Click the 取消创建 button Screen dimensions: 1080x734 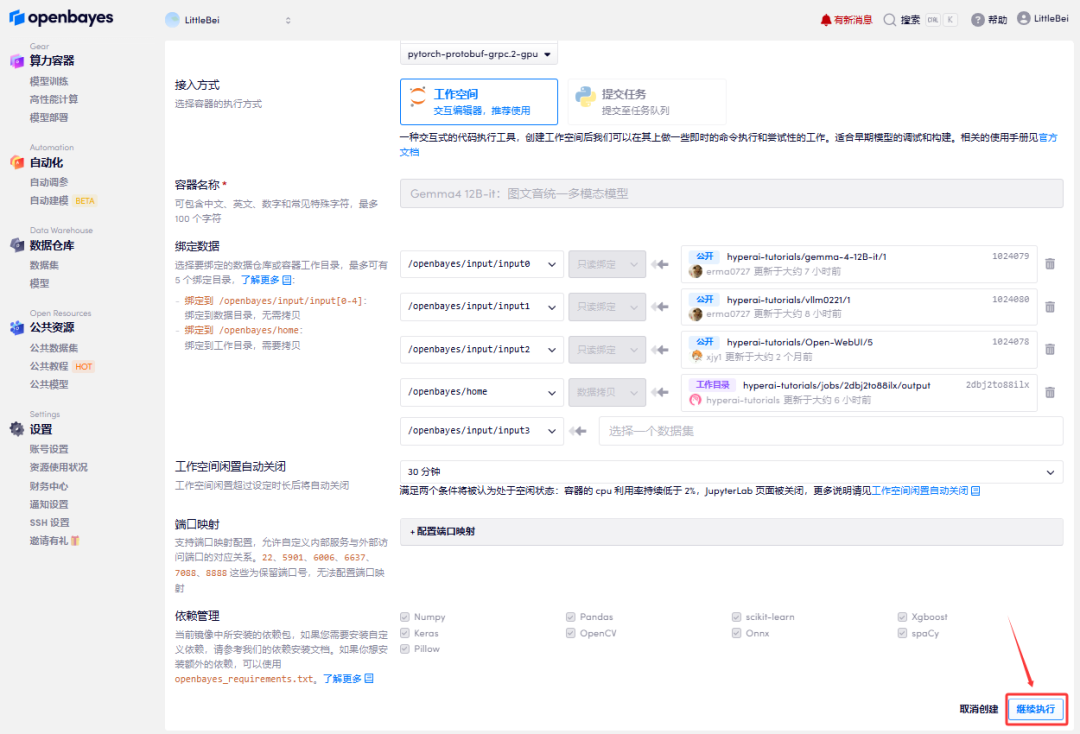979,709
